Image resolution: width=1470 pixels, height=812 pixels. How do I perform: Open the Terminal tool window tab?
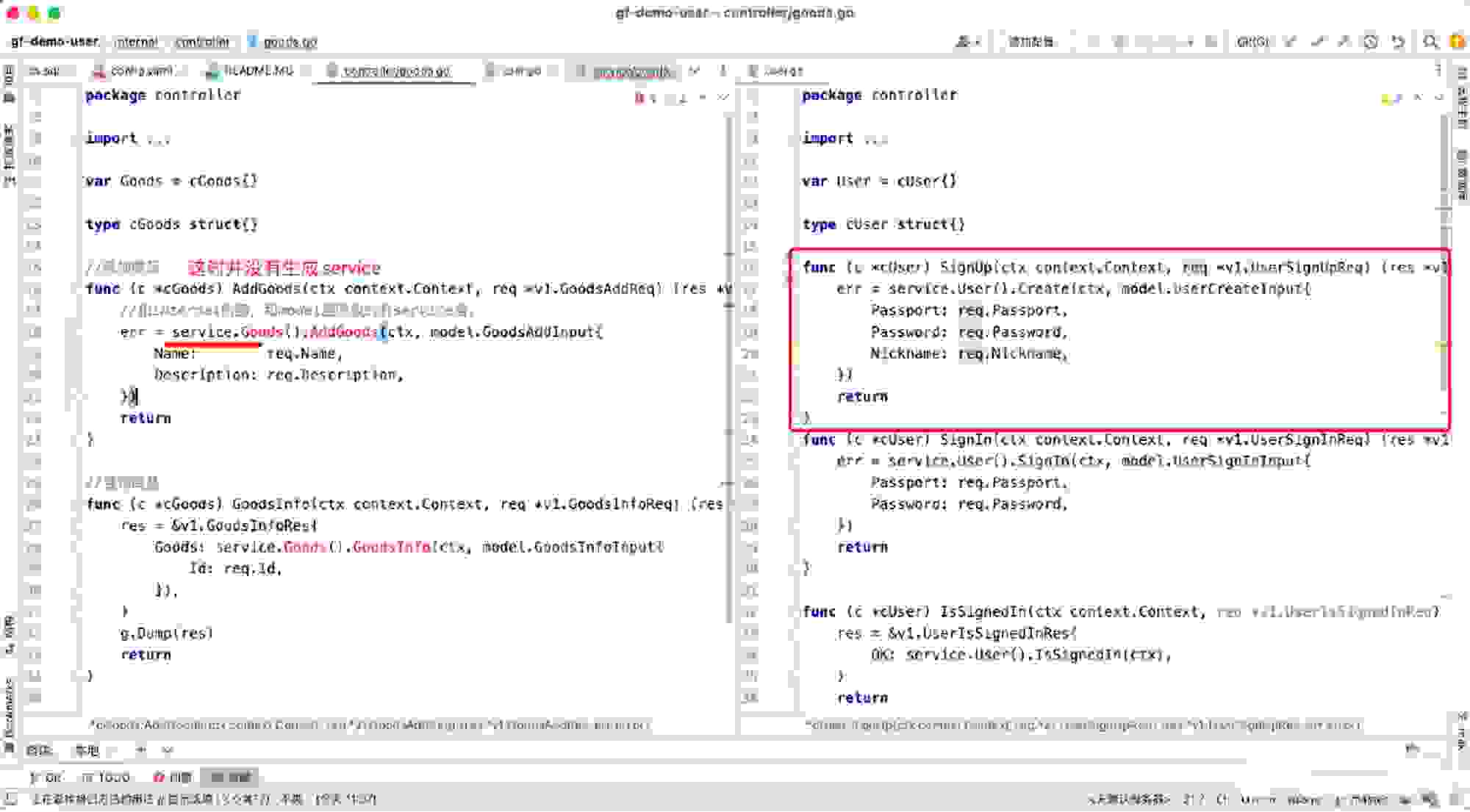click(x=230, y=777)
